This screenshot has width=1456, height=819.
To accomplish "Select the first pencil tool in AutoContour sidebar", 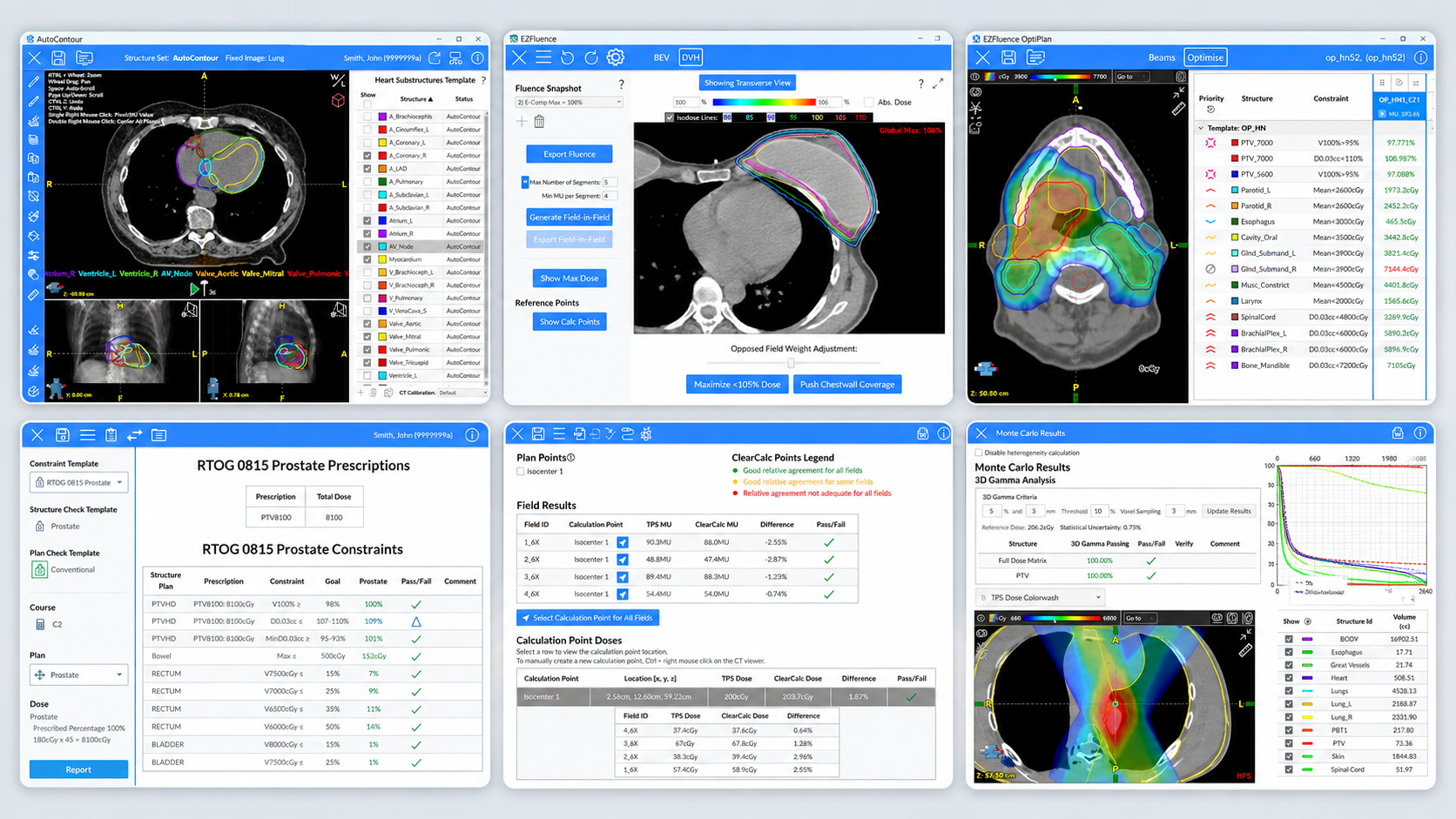I will (33, 82).
